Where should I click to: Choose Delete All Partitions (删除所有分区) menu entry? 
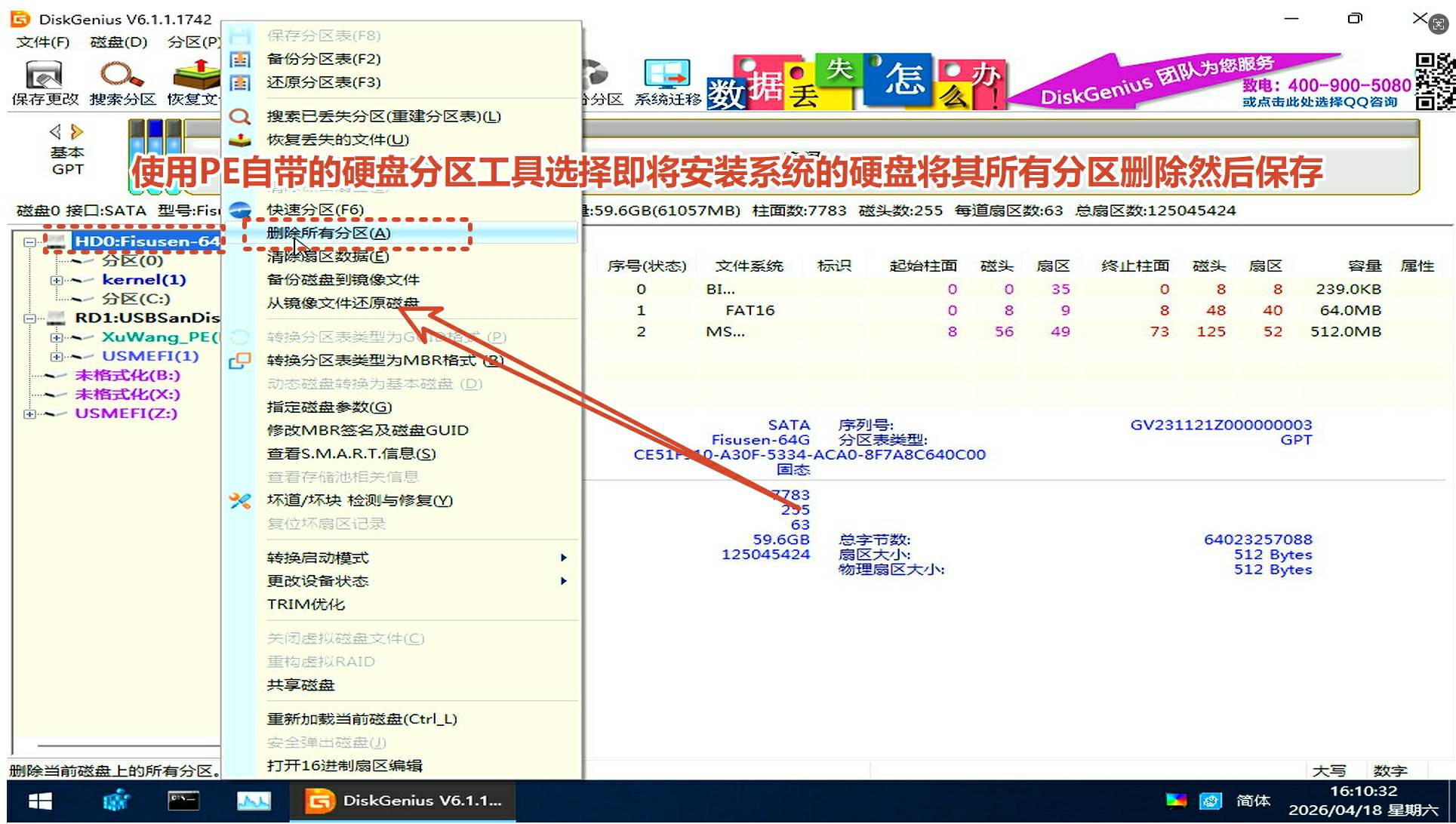point(328,233)
